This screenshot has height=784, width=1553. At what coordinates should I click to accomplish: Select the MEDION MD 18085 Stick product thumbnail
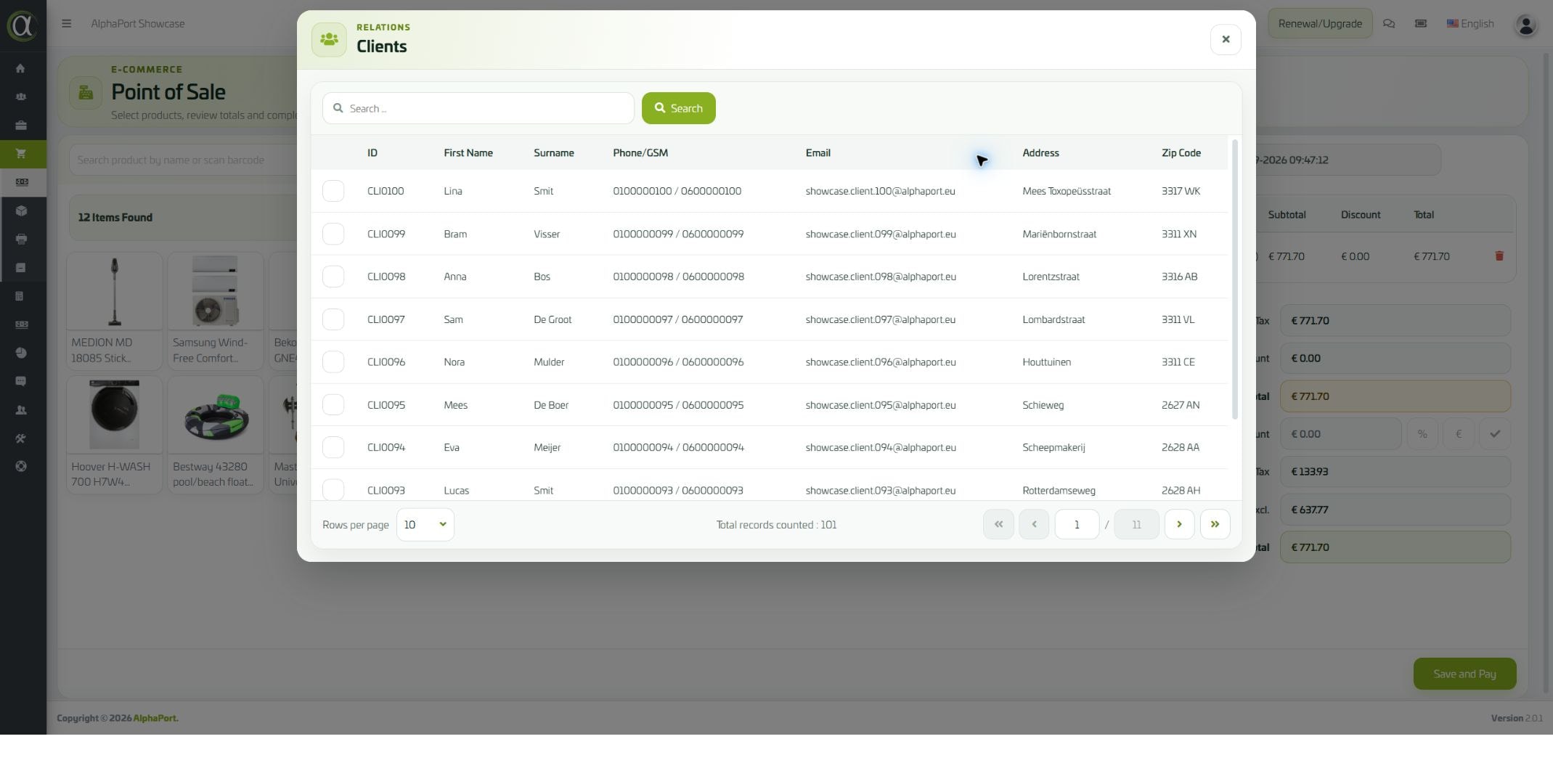click(x=115, y=292)
